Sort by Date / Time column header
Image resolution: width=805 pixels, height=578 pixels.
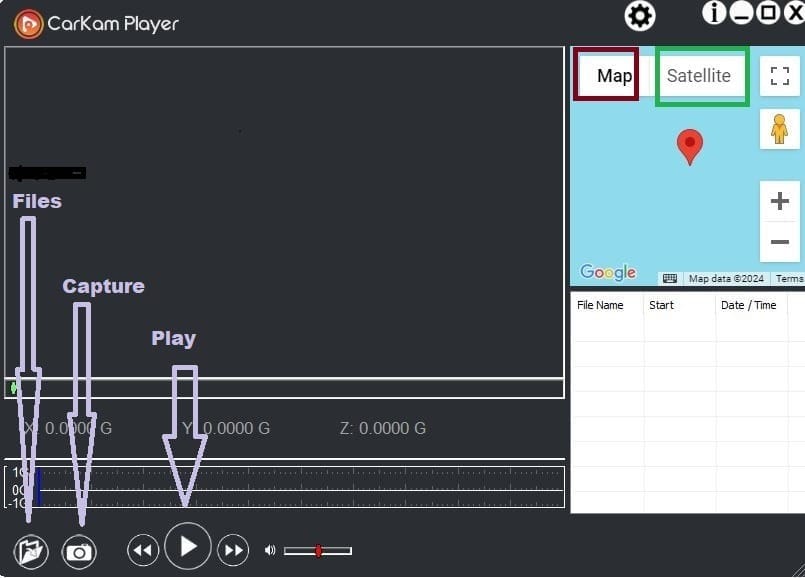pyautogui.click(x=751, y=305)
